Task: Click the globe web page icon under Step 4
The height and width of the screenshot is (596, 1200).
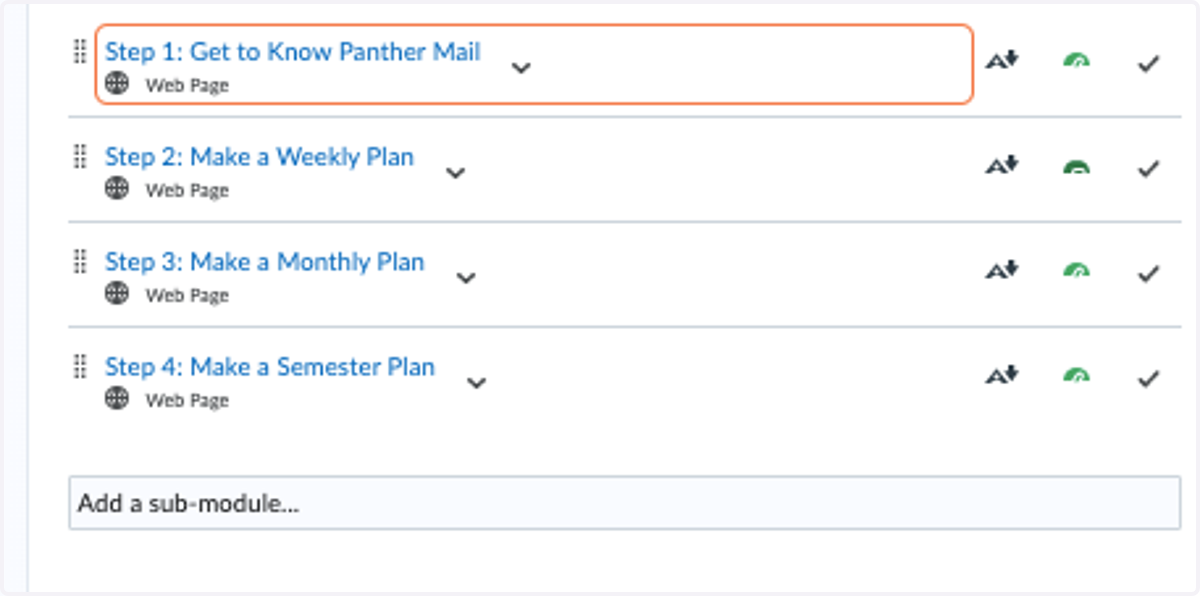Action: point(117,399)
